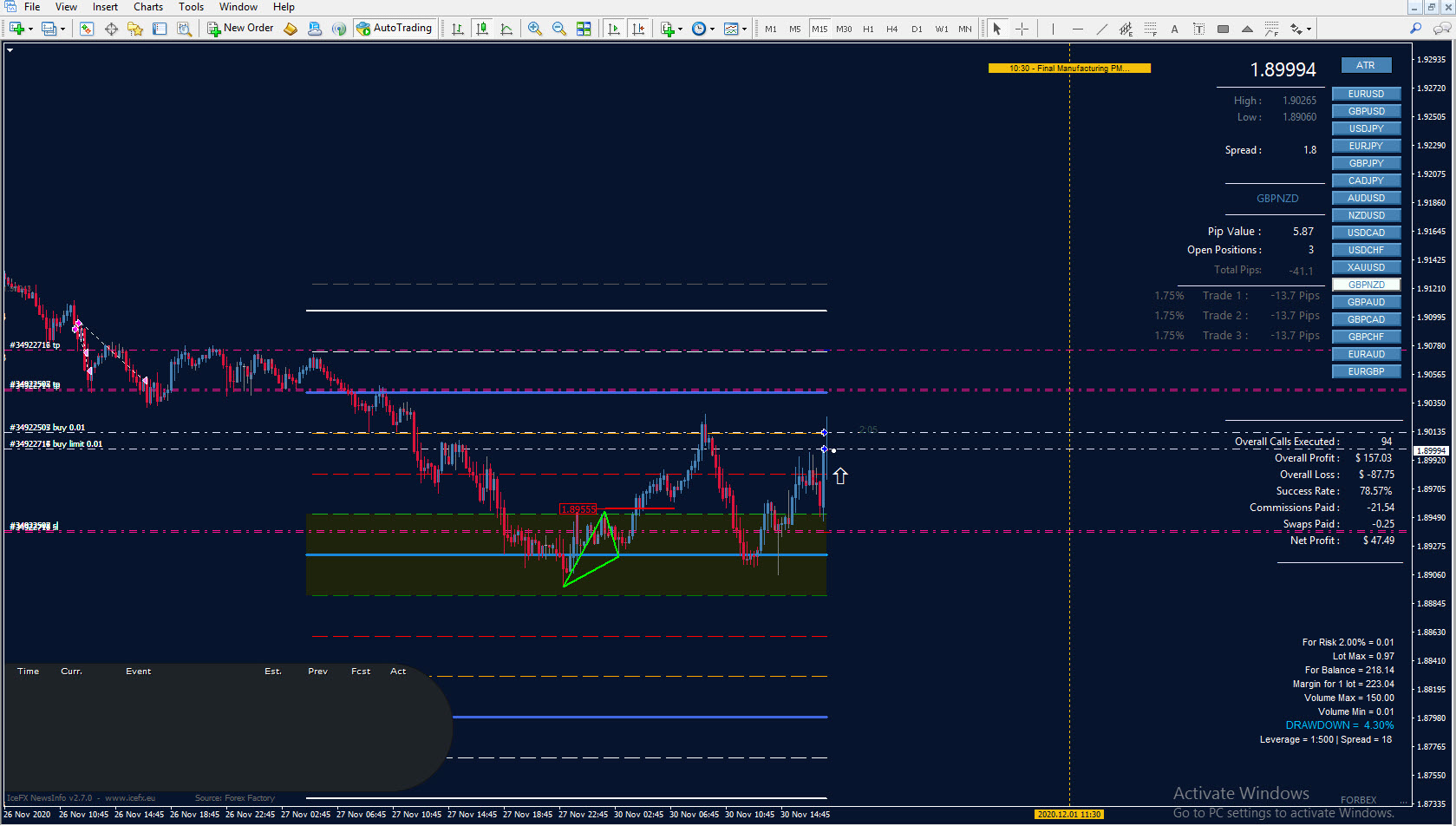Zoom in on the chart

coord(535,29)
